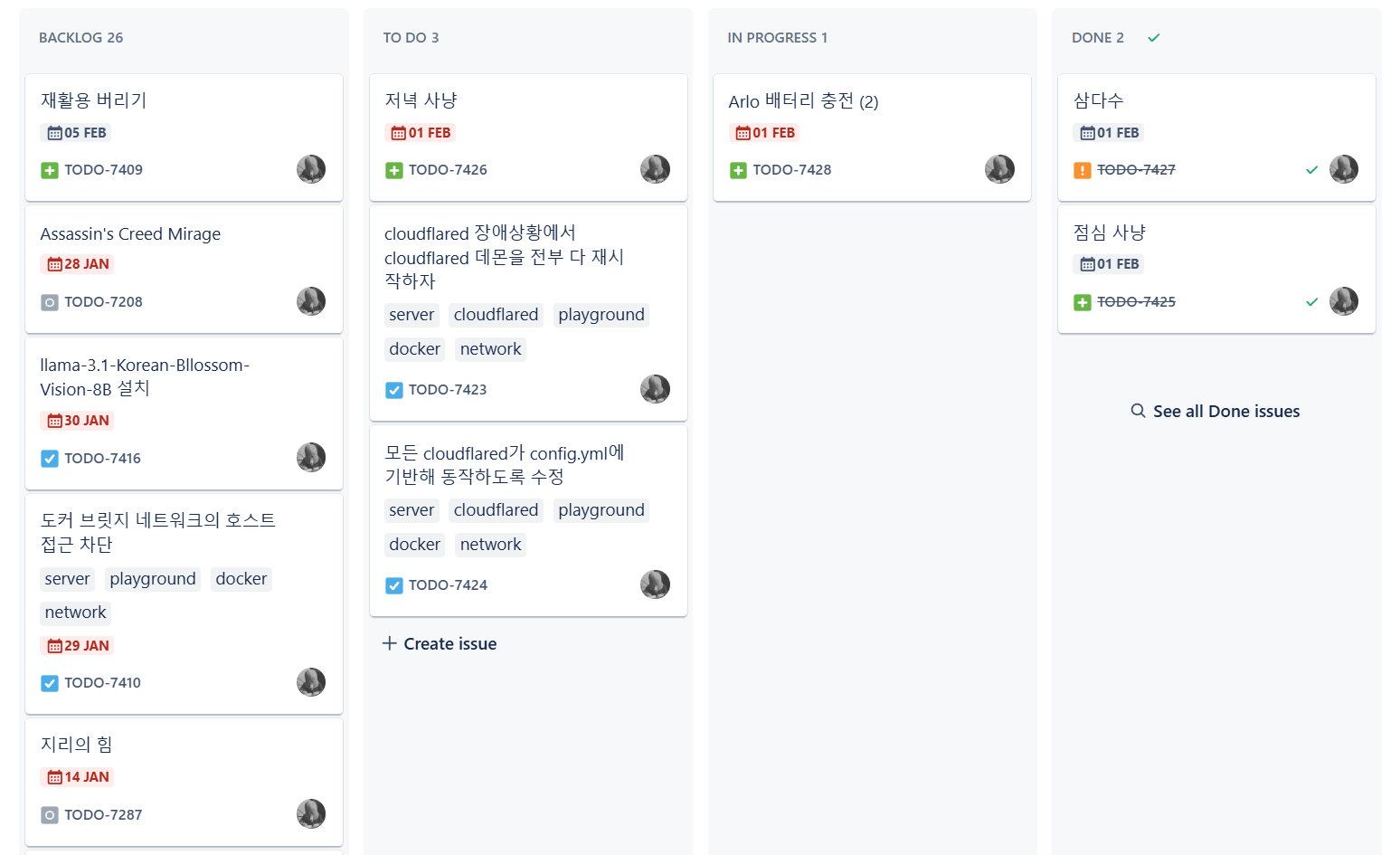
Task: Select the BACKLOG 26 column header
Action: 80,38
